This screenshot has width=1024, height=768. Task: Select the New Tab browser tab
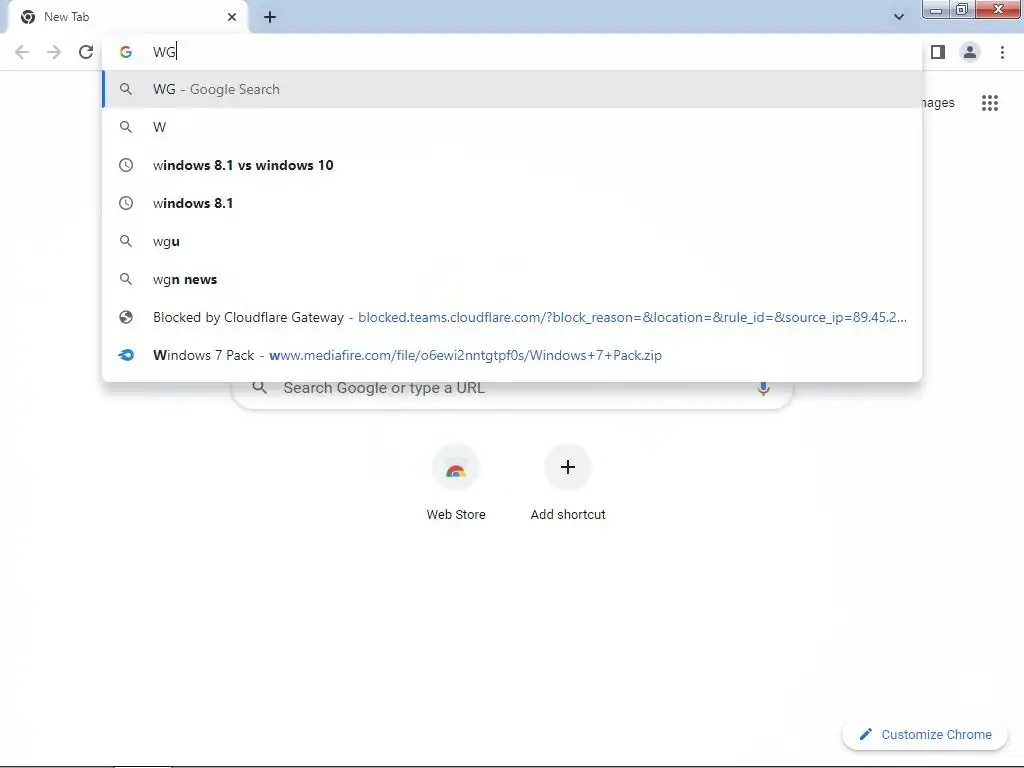point(128,17)
